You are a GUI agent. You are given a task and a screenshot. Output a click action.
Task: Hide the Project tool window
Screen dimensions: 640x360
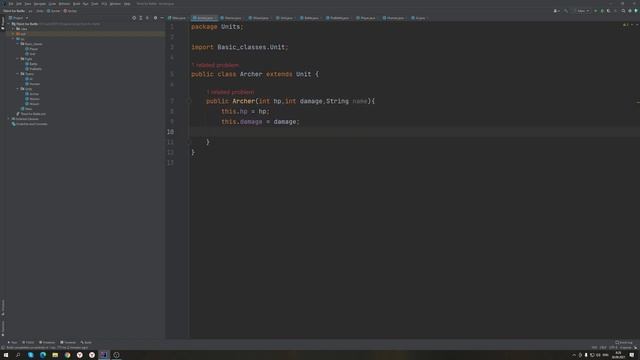coord(162,18)
